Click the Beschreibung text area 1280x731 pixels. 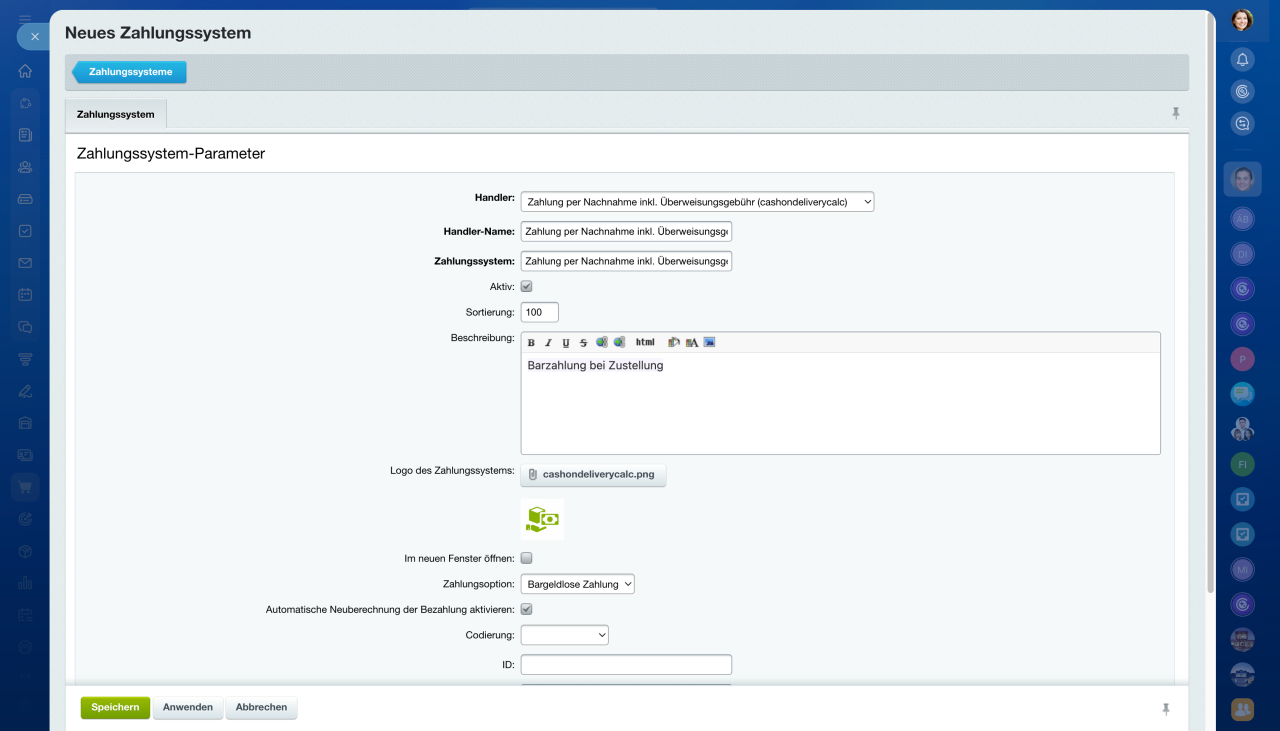pyautogui.click(x=841, y=404)
